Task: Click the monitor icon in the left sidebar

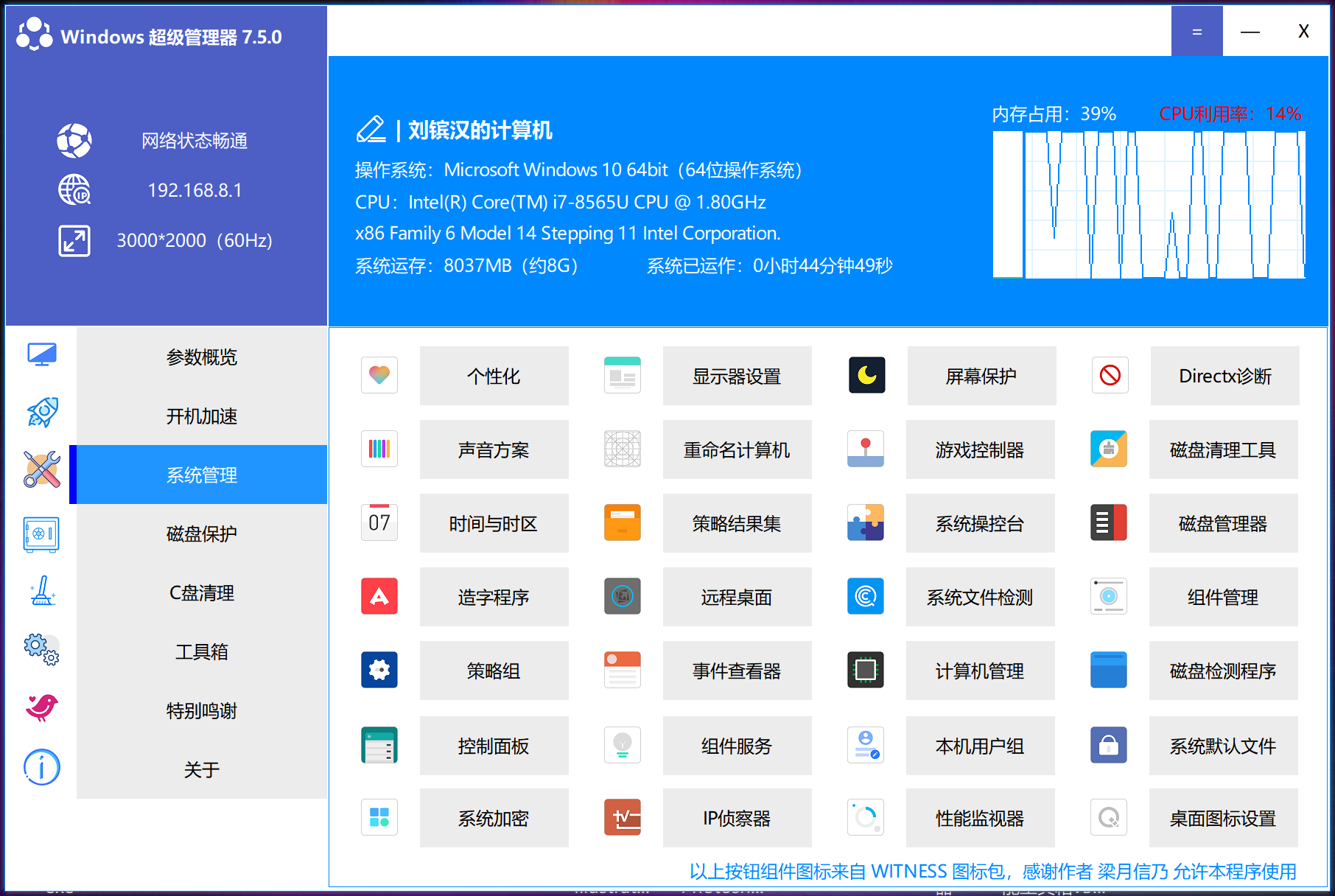Action: [42, 354]
